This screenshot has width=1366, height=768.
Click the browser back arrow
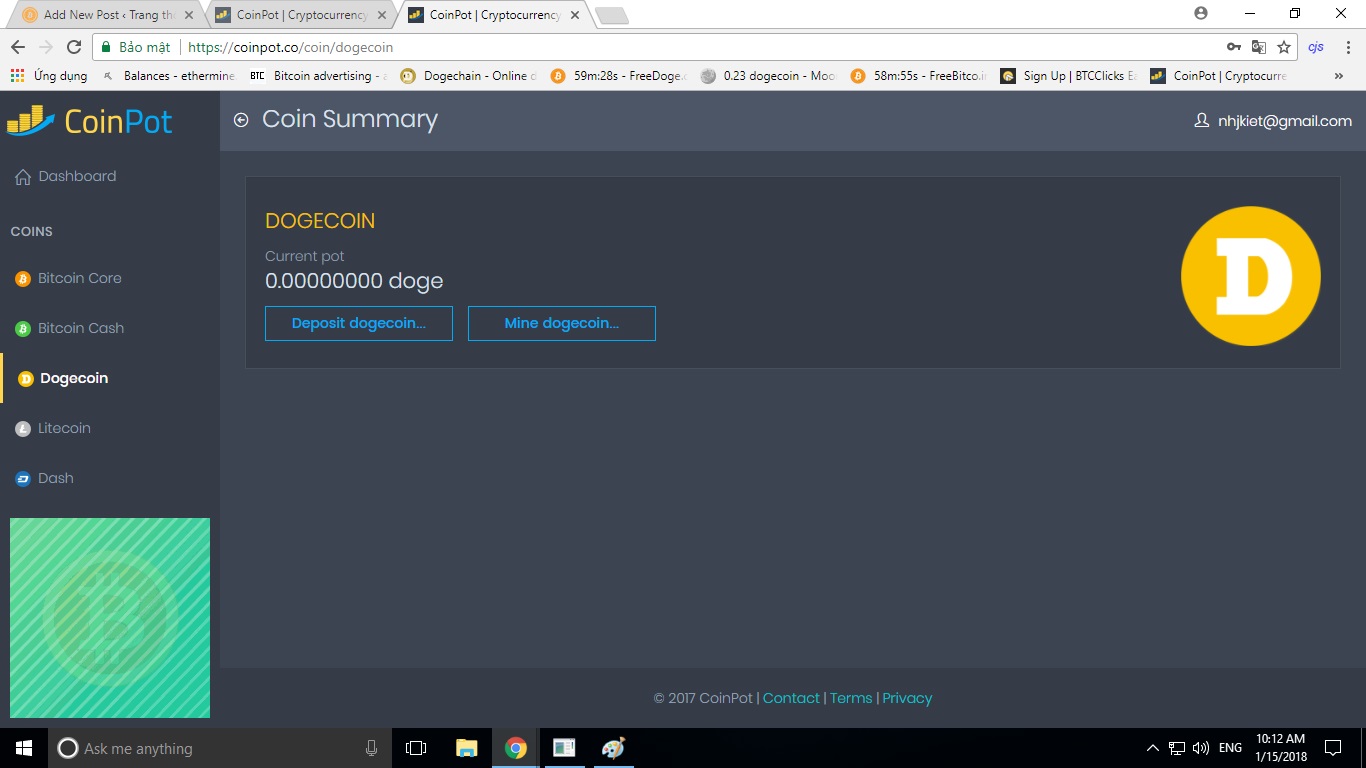18,47
